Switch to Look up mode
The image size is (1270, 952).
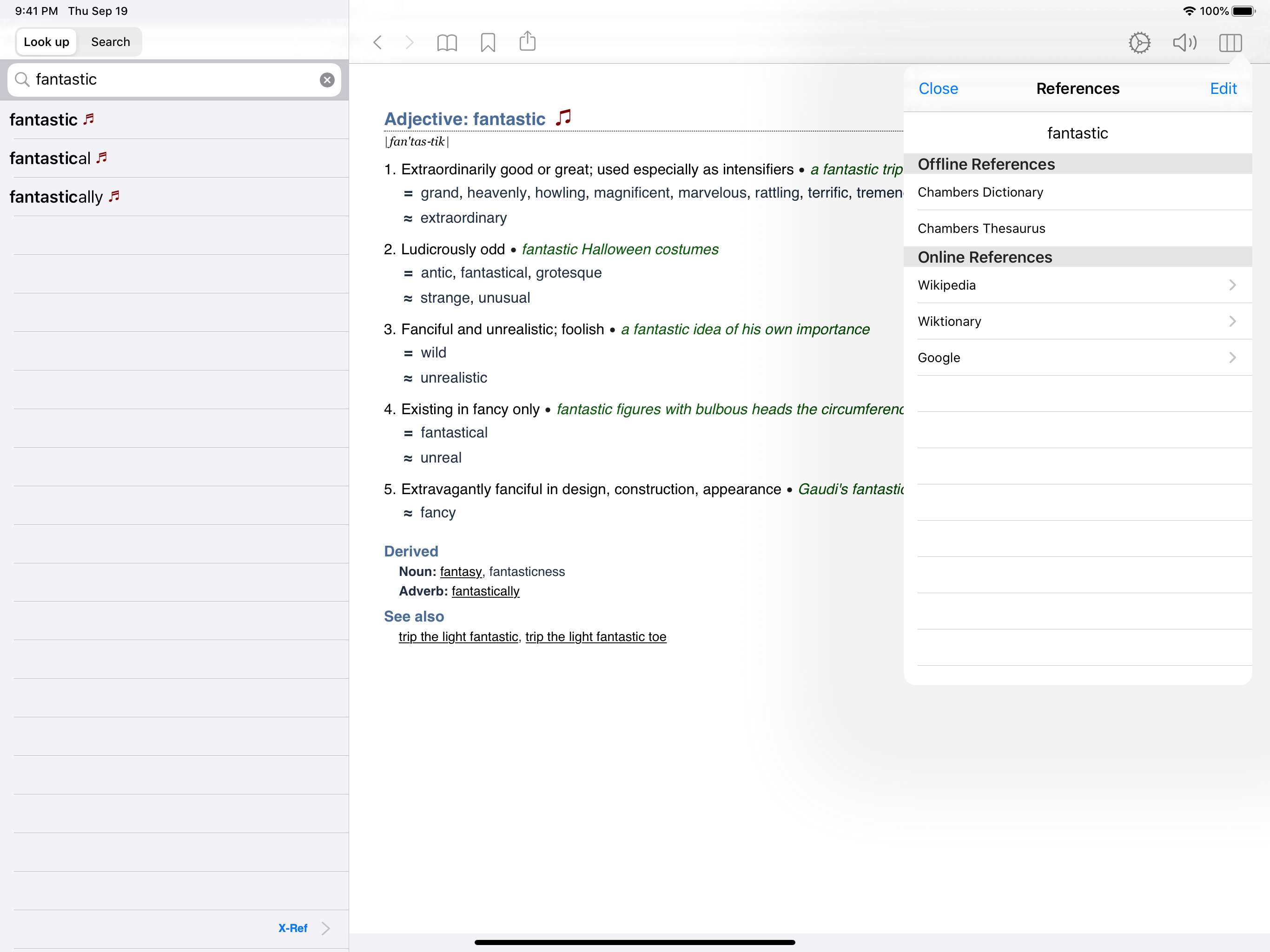click(x=46, y=42)
